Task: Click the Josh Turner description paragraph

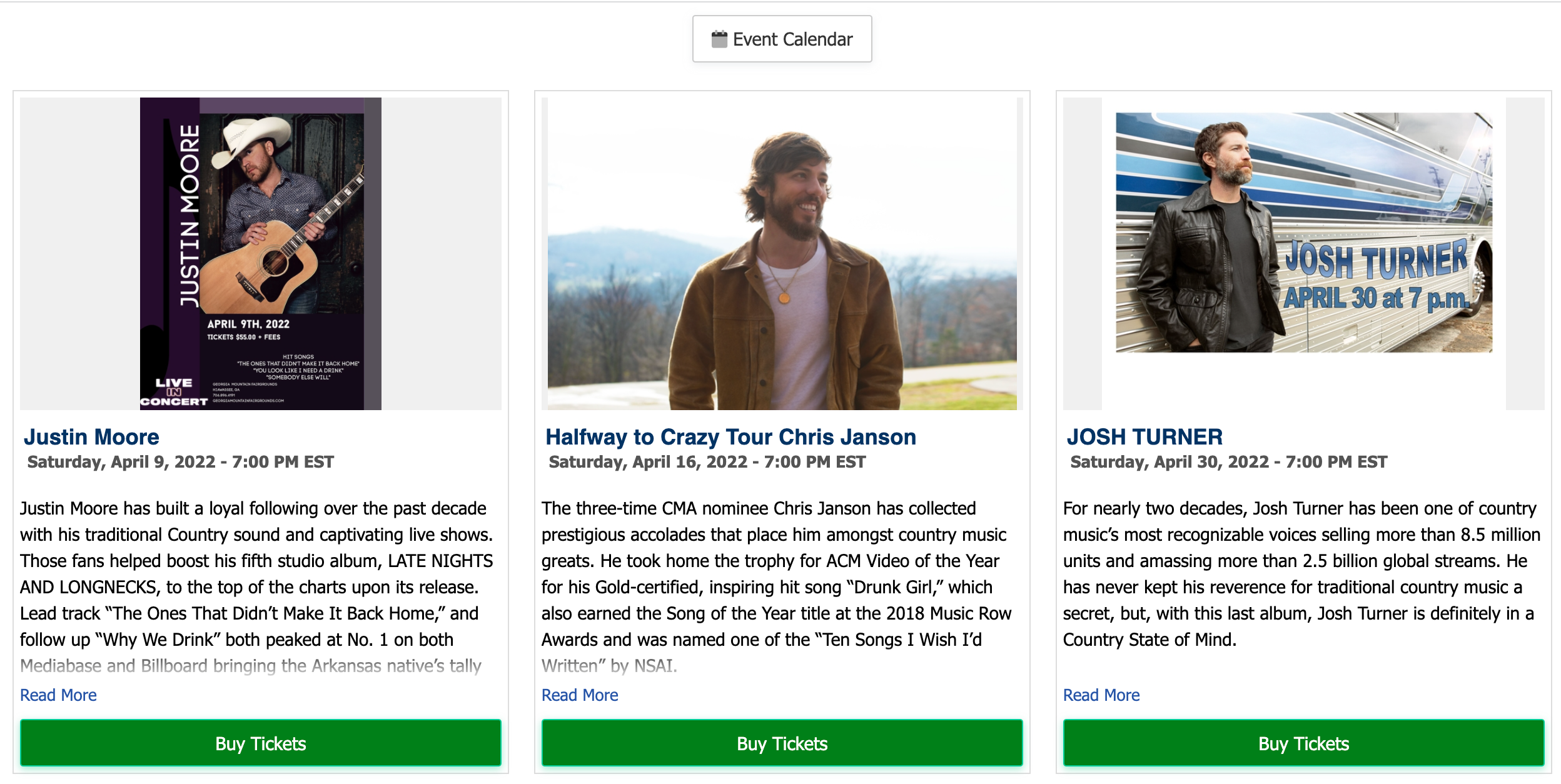Action: 1300,574
